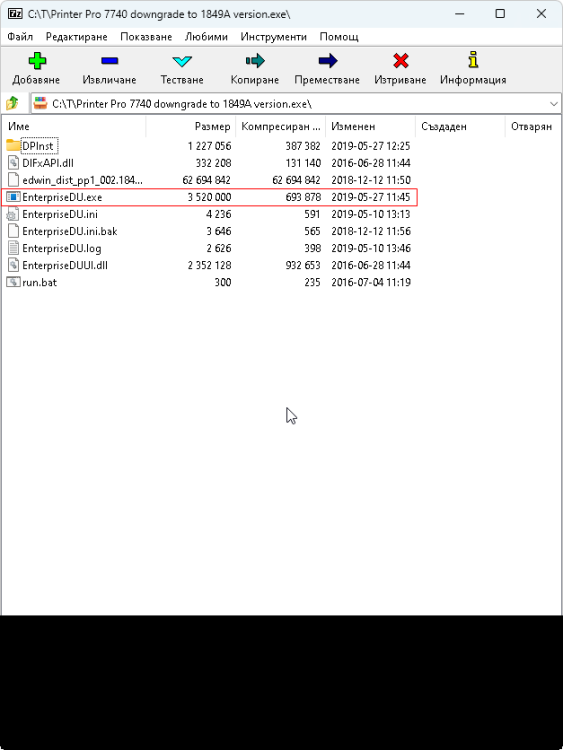Click the date 2019-05-27 12:25

[x=371, y=146]
